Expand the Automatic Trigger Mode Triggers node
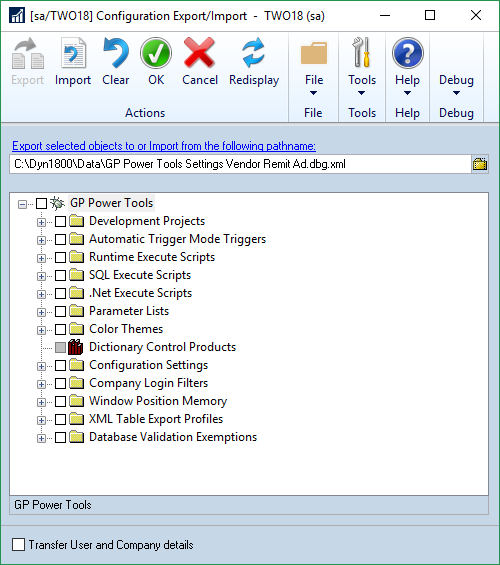 pyautogui.click(x=41, y=240)
